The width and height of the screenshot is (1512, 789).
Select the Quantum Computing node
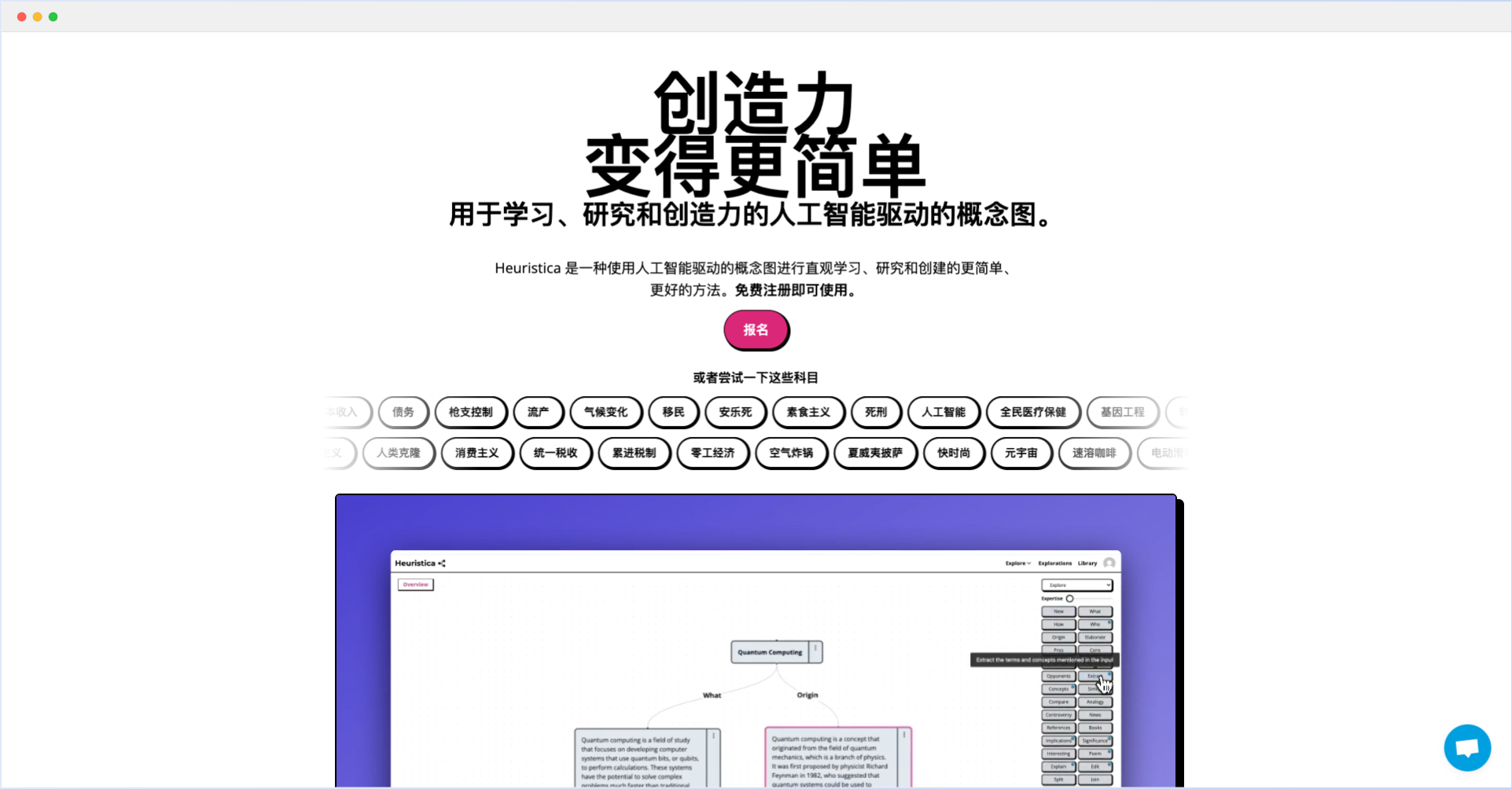coord(770,652)
